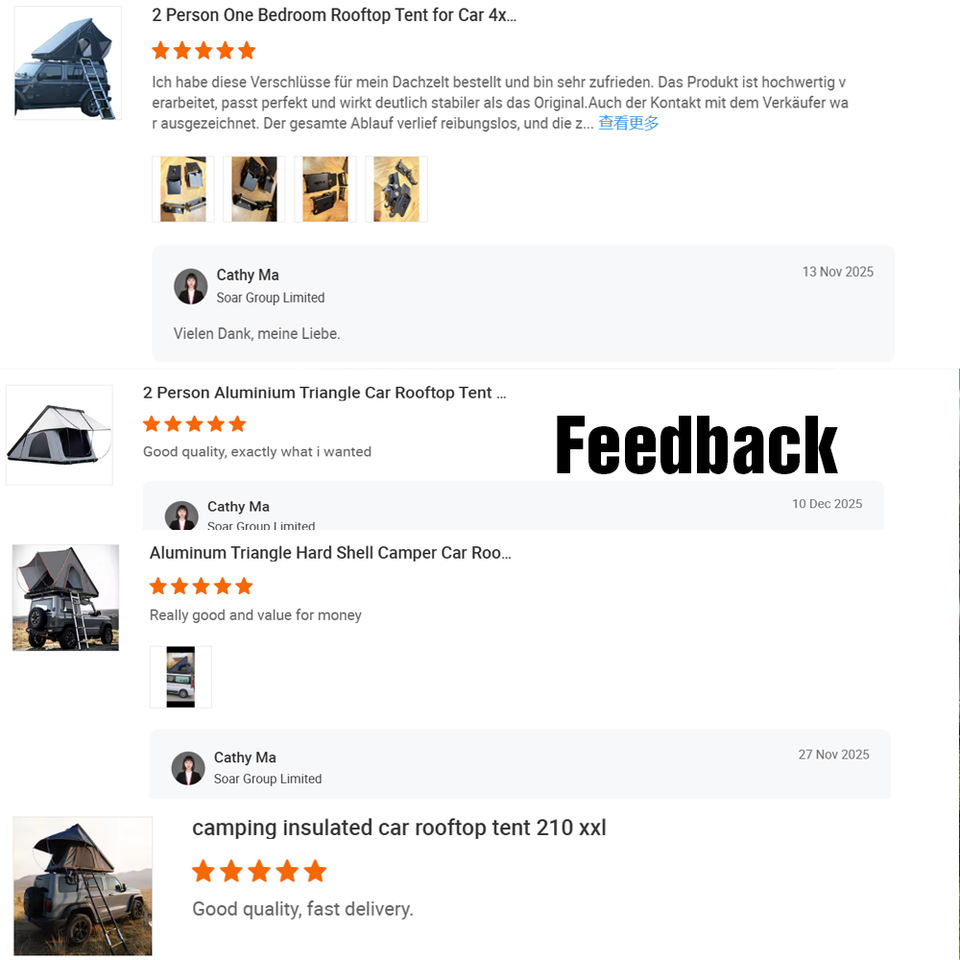The width and height of the screenshot is (960, 960).
Task: Click the gray triangle tent product image
Action: pos(59,435)
